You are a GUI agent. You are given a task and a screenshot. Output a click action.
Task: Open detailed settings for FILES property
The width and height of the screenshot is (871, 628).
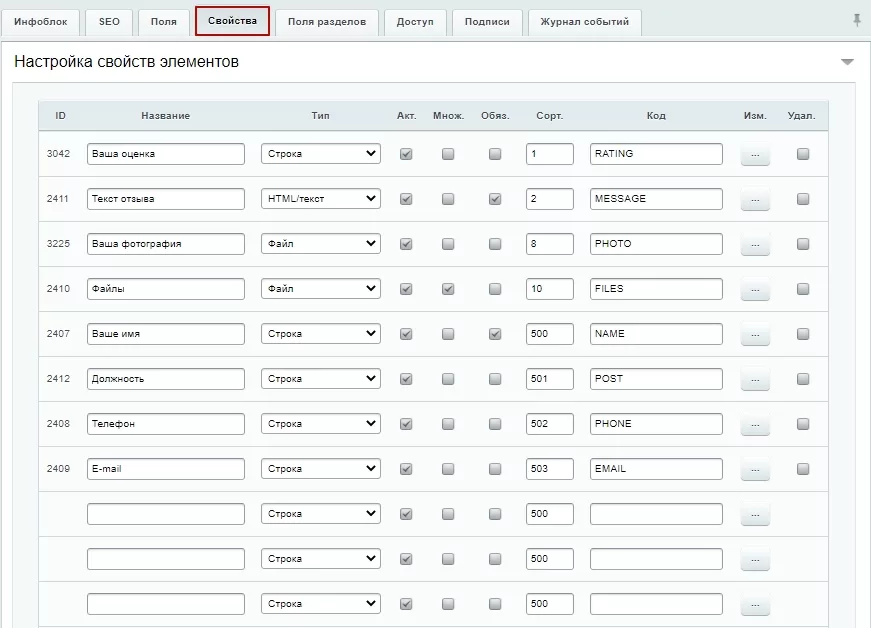coord(755,289)
